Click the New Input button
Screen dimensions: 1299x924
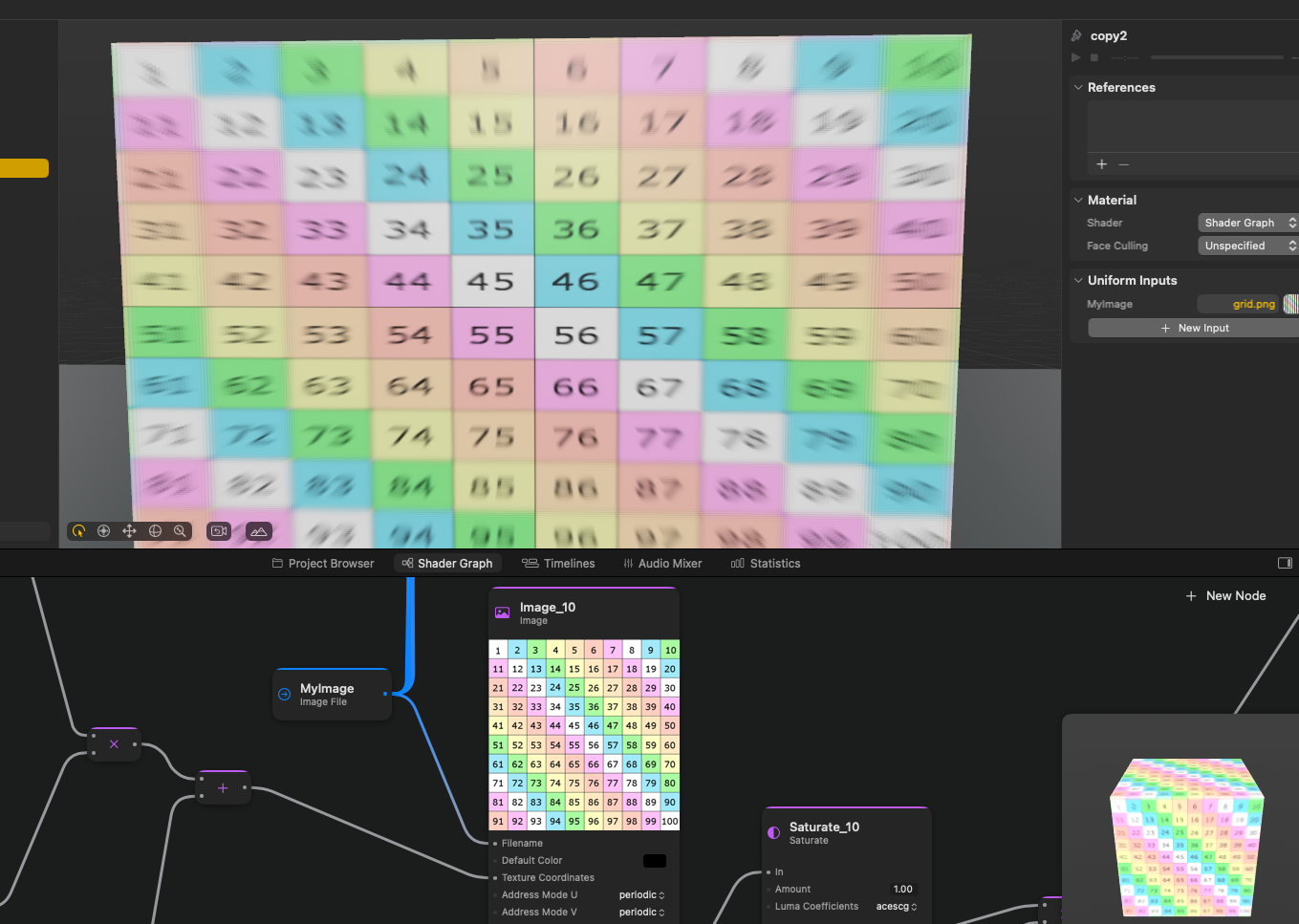tap(1194, 328)
